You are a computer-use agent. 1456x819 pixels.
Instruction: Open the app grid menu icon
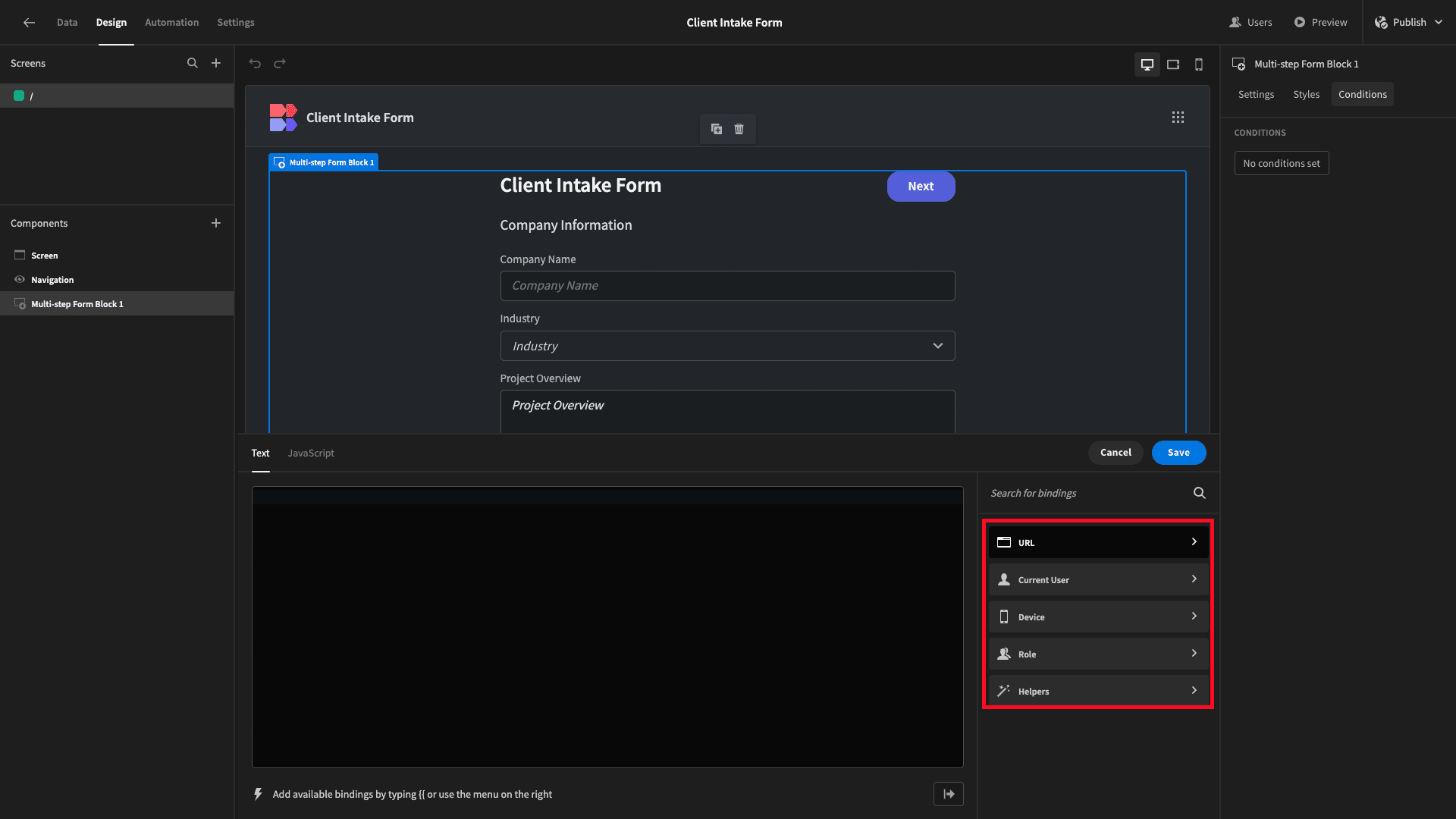1178,118
